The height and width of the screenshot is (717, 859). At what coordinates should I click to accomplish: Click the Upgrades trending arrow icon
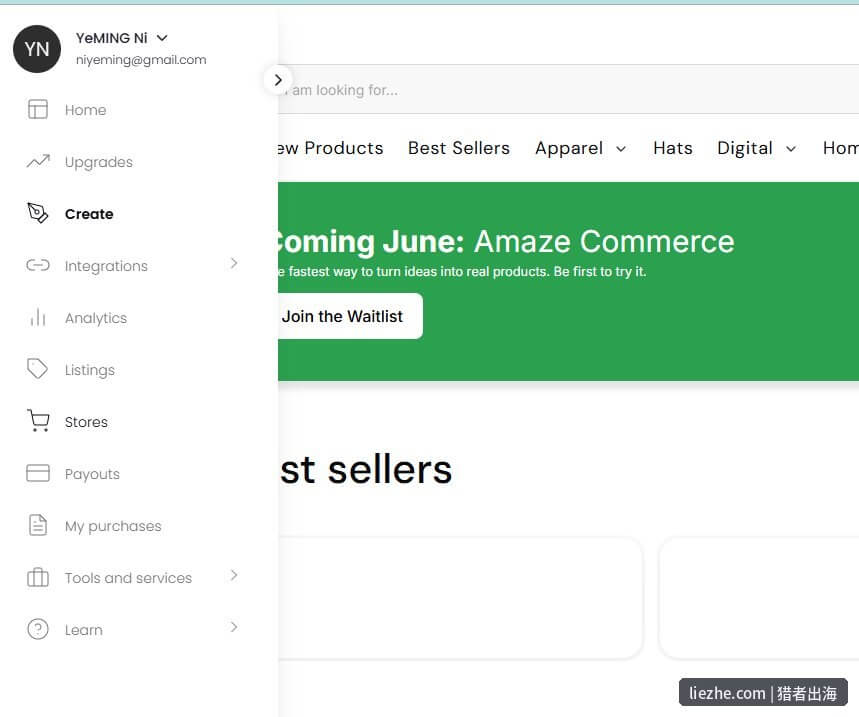click(38, 161)
